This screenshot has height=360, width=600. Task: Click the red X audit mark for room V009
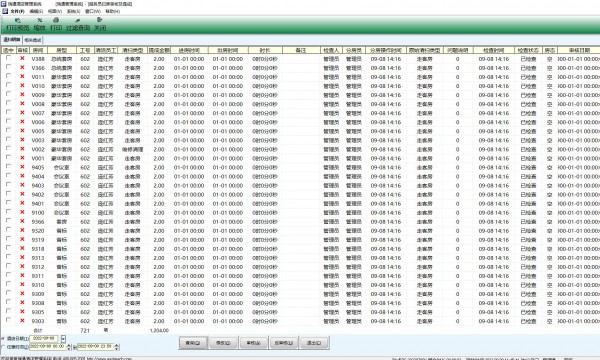[22, 95]
